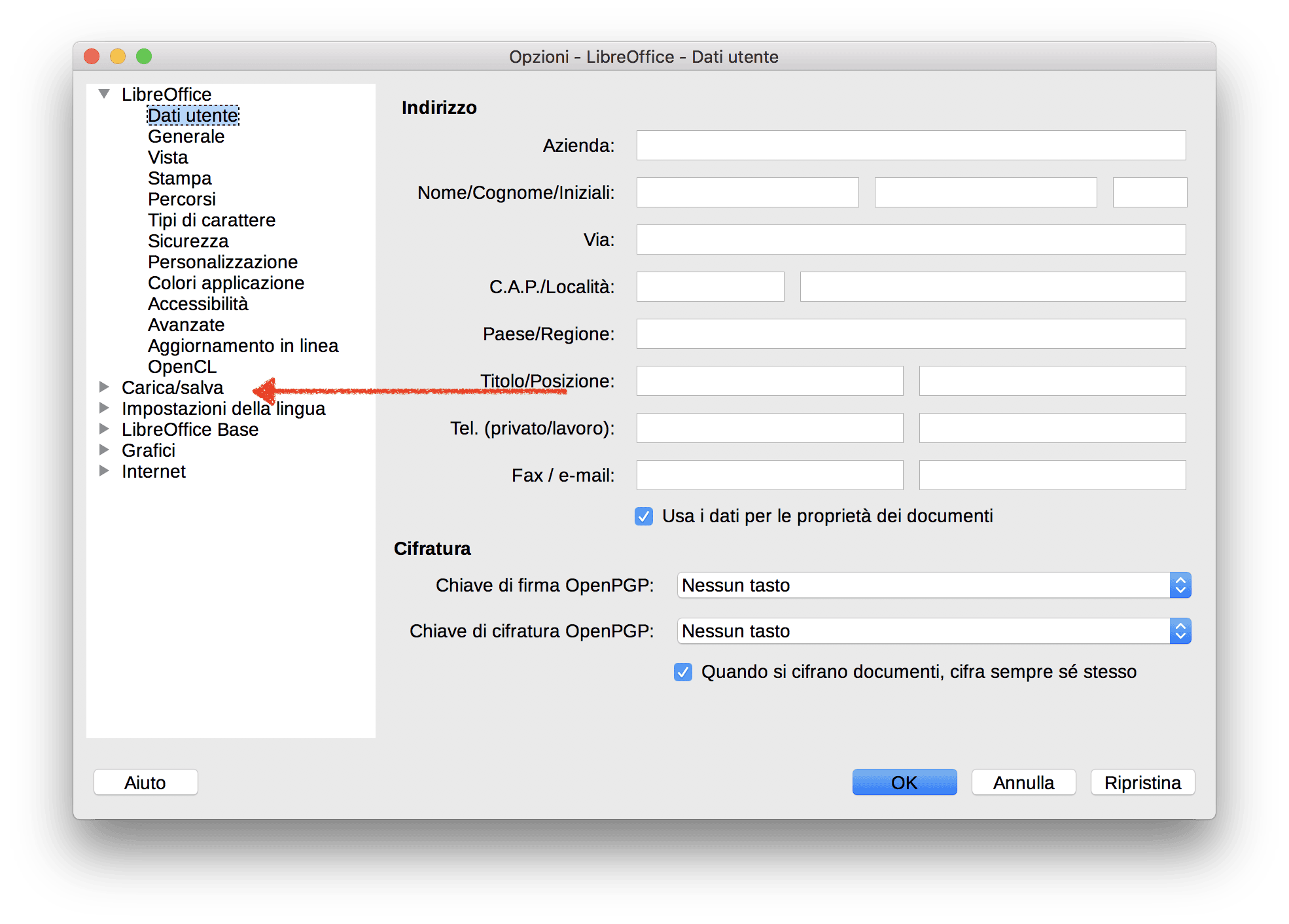Expand Impostazioni della lingua arrow
The width and height of the screenshot is (1289, 924).
(x=103, y=408)
